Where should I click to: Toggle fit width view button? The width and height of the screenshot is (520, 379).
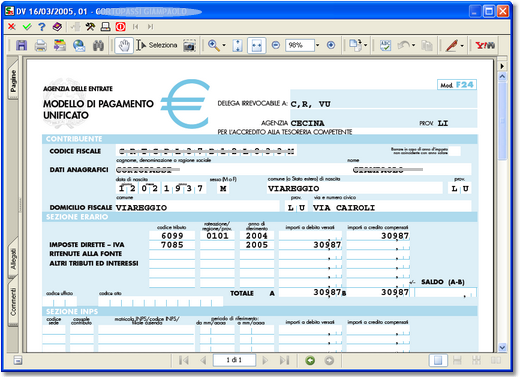[x=257, y=45]
